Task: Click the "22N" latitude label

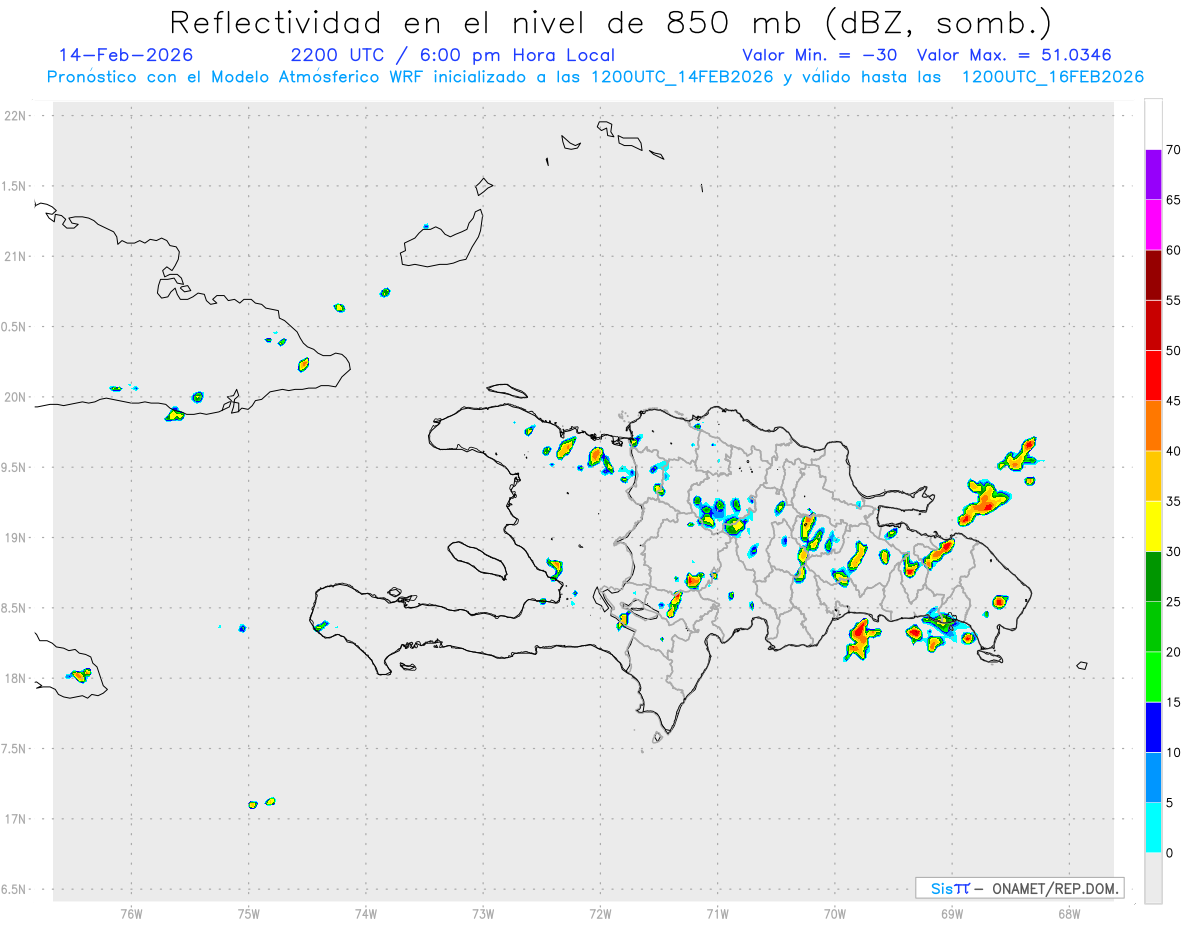Action: click(16, 116)
